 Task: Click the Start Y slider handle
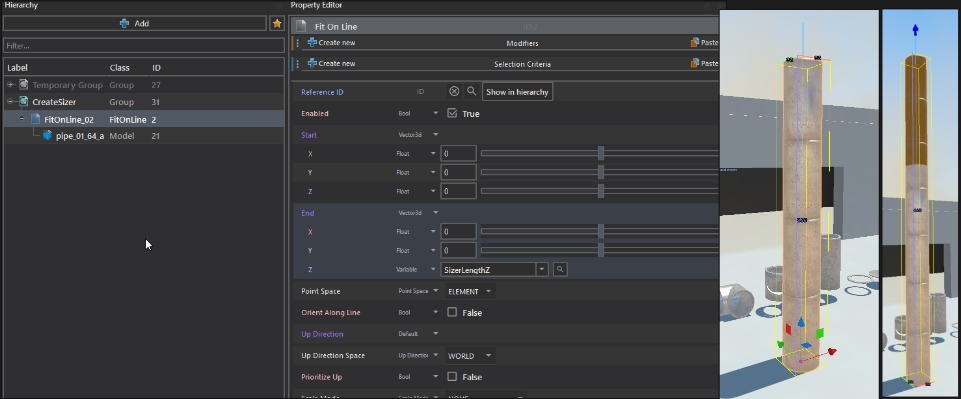(601, 172)
